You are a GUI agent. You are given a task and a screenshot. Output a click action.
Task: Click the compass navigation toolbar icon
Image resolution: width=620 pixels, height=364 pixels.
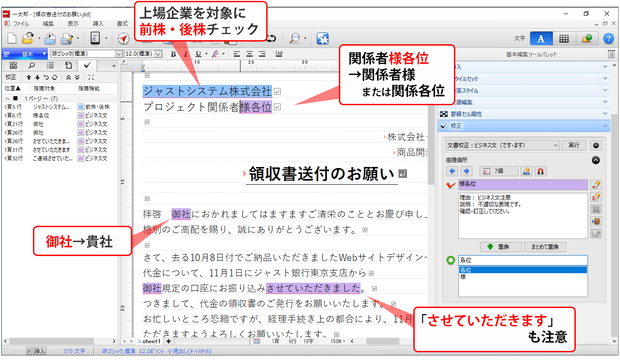(124, 38)
